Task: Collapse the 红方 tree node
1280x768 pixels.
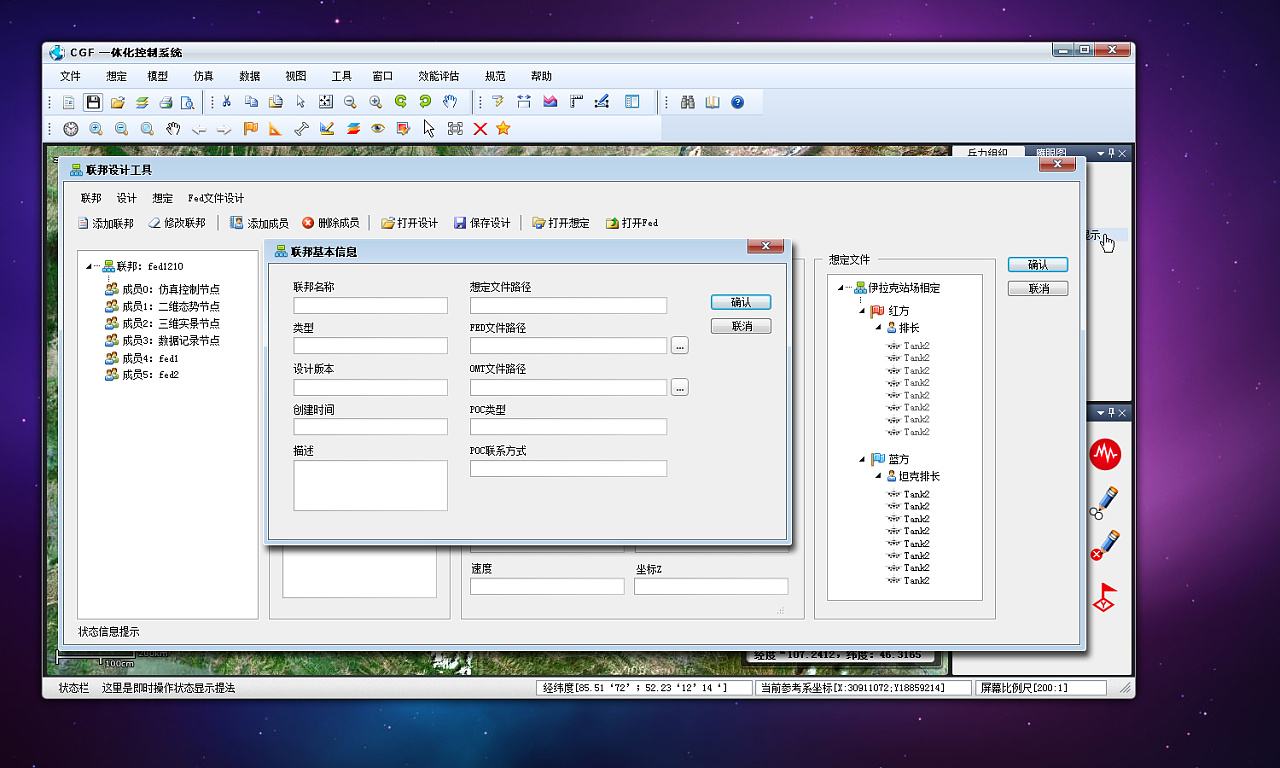Action: 862,311
